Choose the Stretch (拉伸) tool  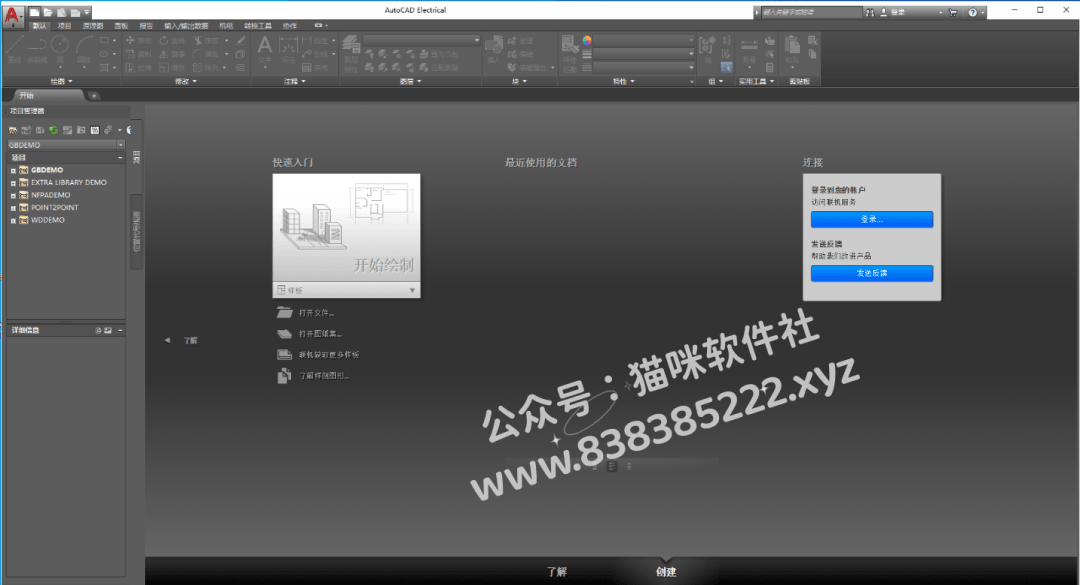click(138, 68)
